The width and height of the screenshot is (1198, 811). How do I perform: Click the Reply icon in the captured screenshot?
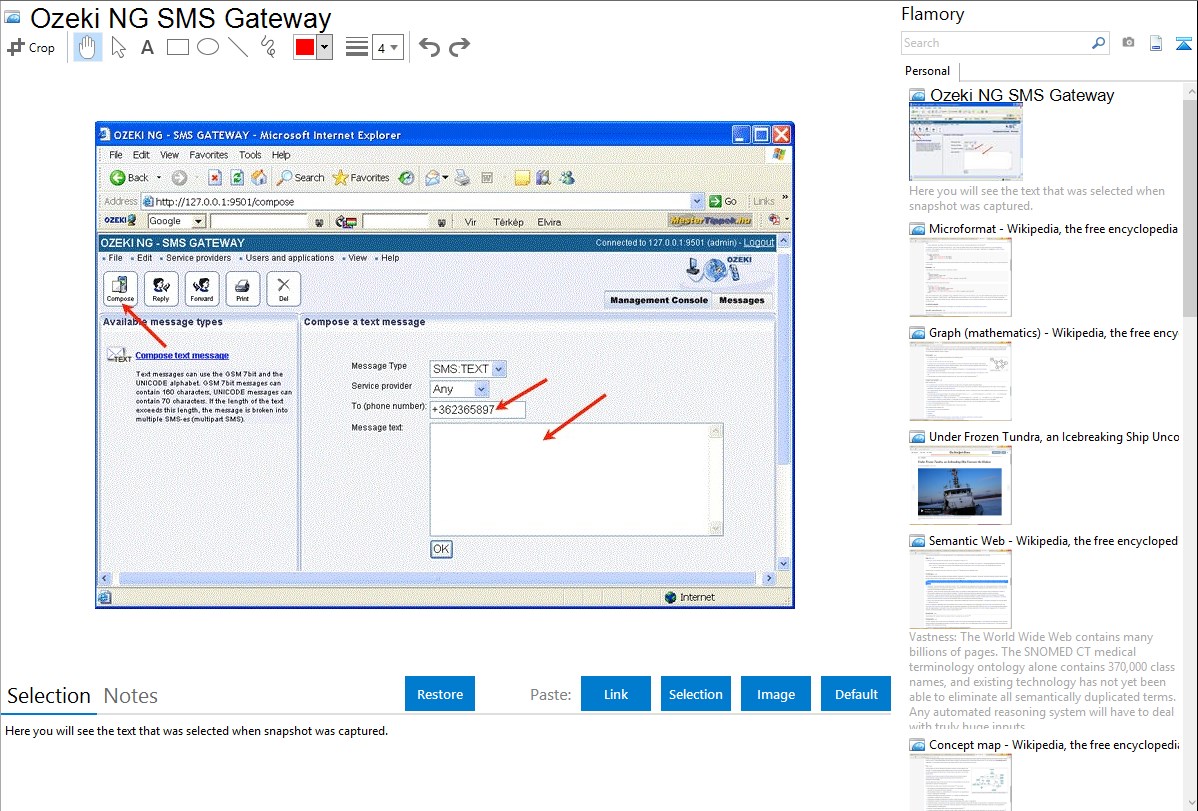coord(161,289)
